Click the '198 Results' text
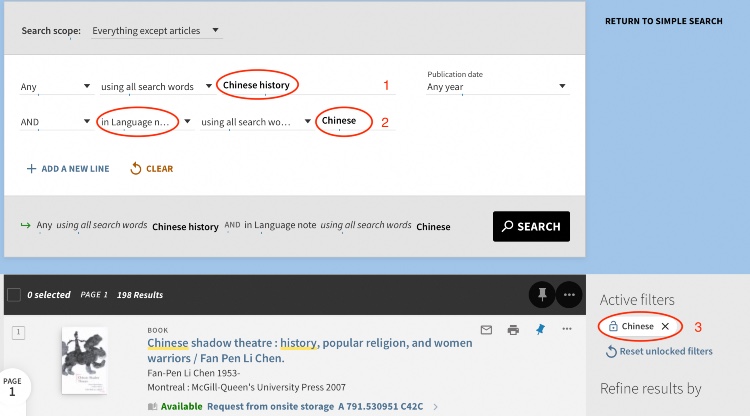The width and height of the screenshot is (750, 416). pos(140,295)
